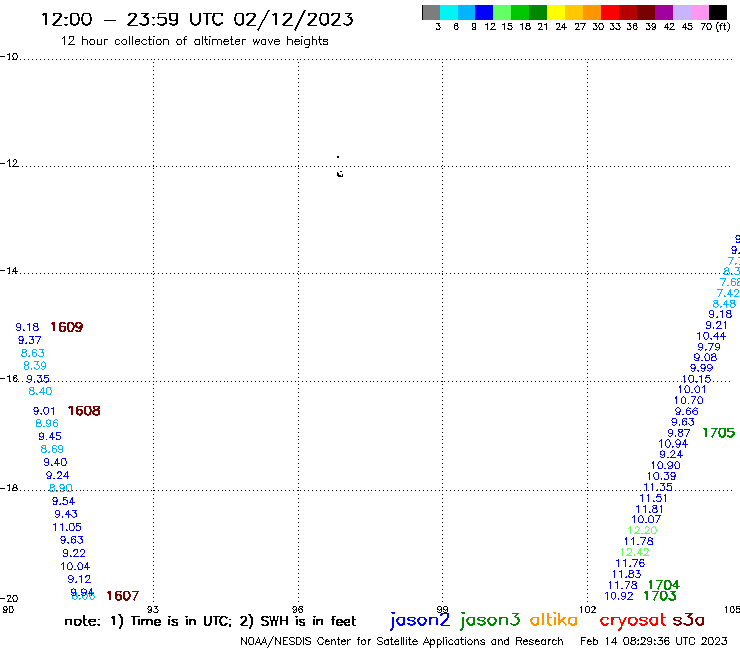
Task: Click the 'altika' satellite legend label
Action: (x=554, y=620)
